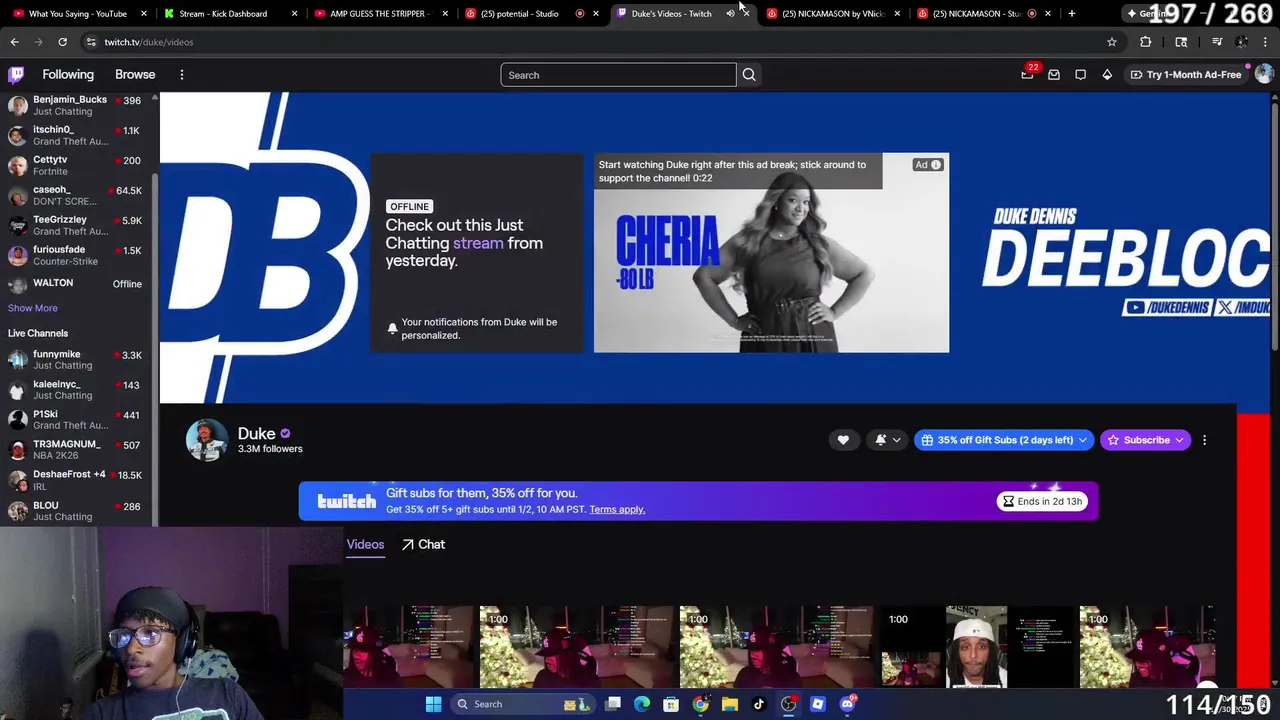
Task: Expand the Subscribe button dropdown
Action: (1179, 440)
